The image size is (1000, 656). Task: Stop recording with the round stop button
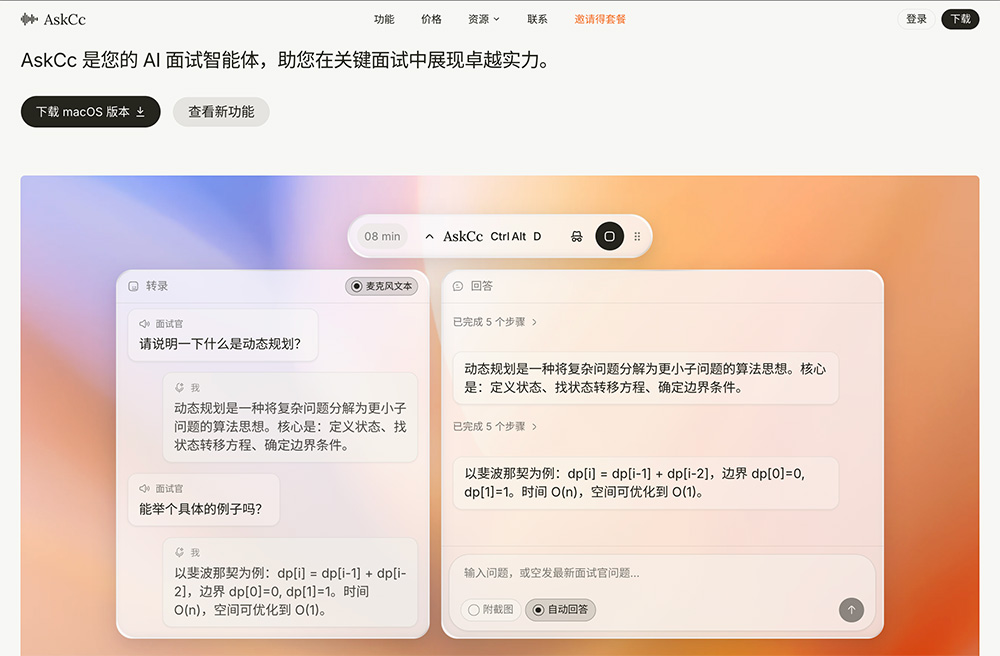(610, 237)
